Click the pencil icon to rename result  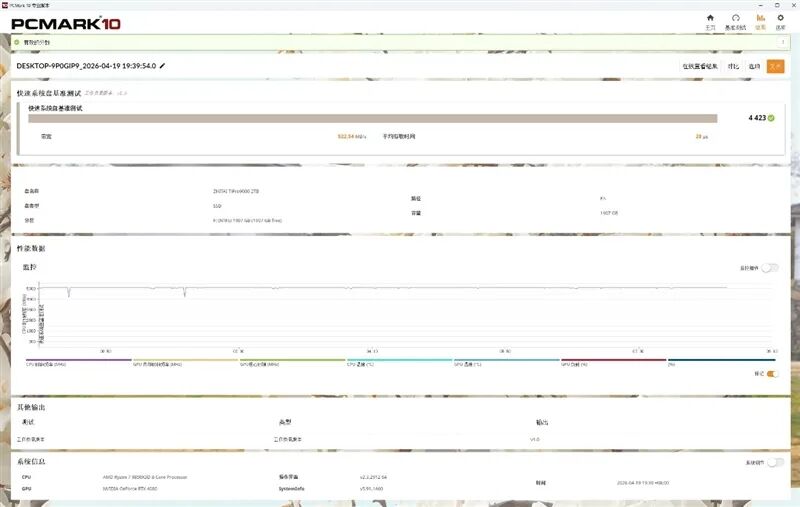point(162,66)
